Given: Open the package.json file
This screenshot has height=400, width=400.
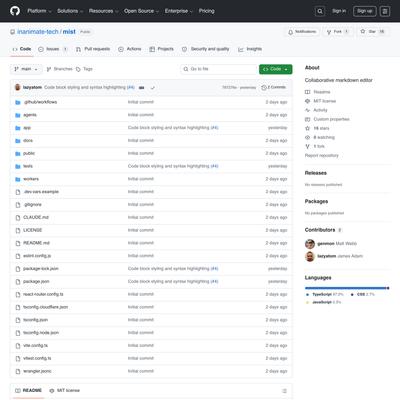Looking at the screenshot, I should point(36,282).
